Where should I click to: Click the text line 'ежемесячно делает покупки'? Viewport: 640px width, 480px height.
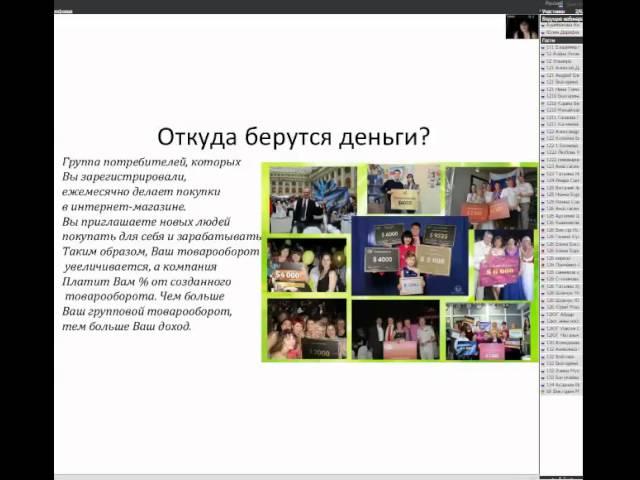click(141, 192)
